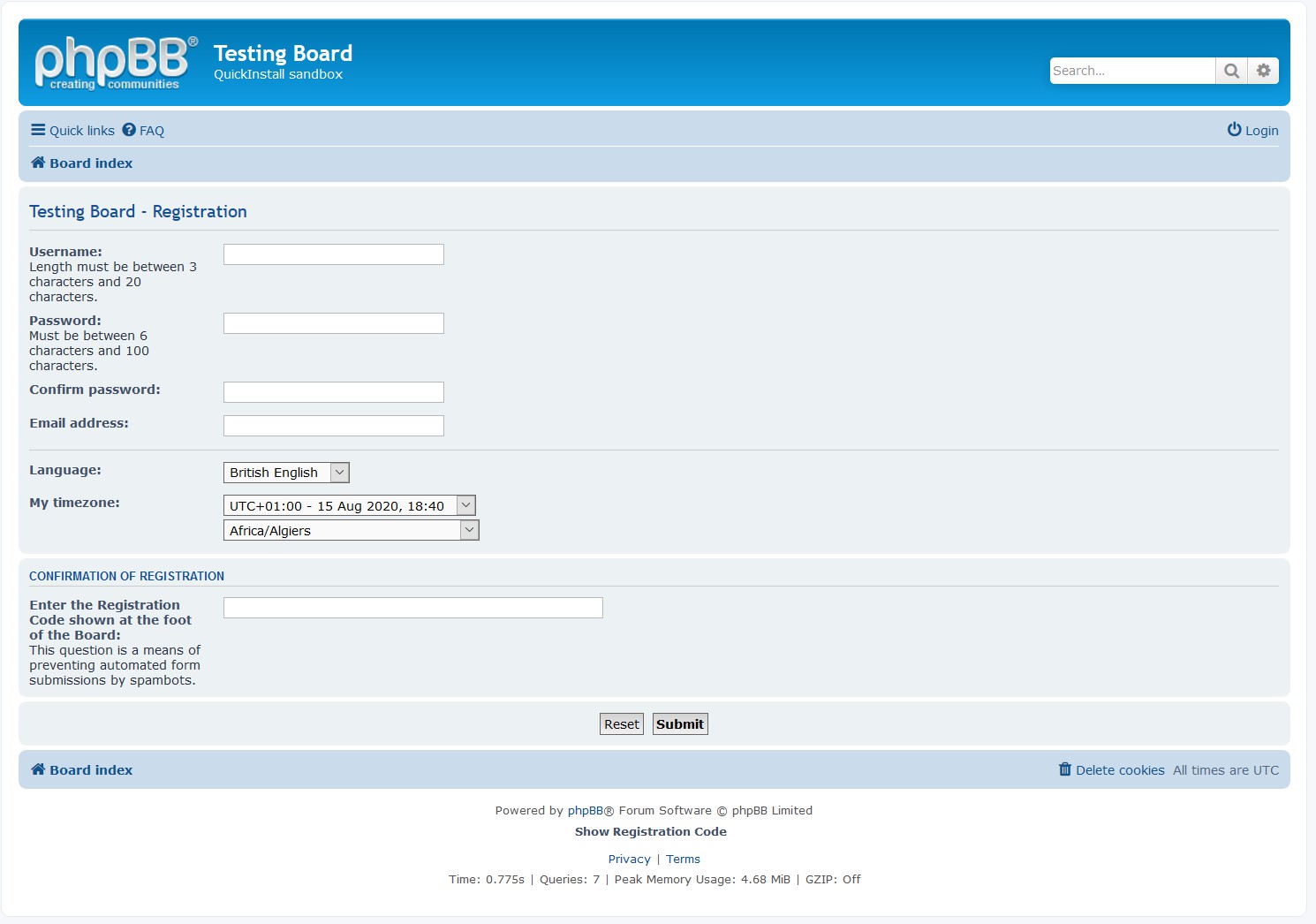Image resolution: width=1316 pixels, height=924 pixels.
Task: Click the Reset button
Action: [x=622, y=724]
